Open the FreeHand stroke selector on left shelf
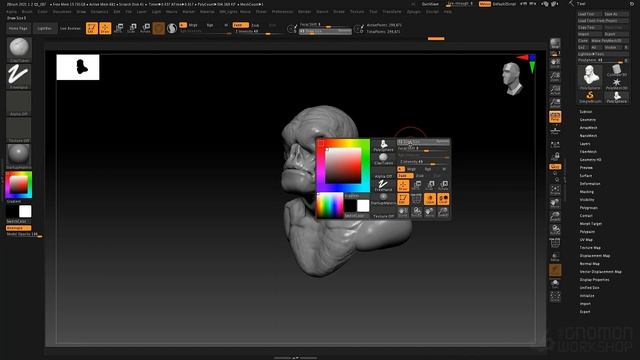Screen dimensions: 640x360 click(x=19, y=76)
